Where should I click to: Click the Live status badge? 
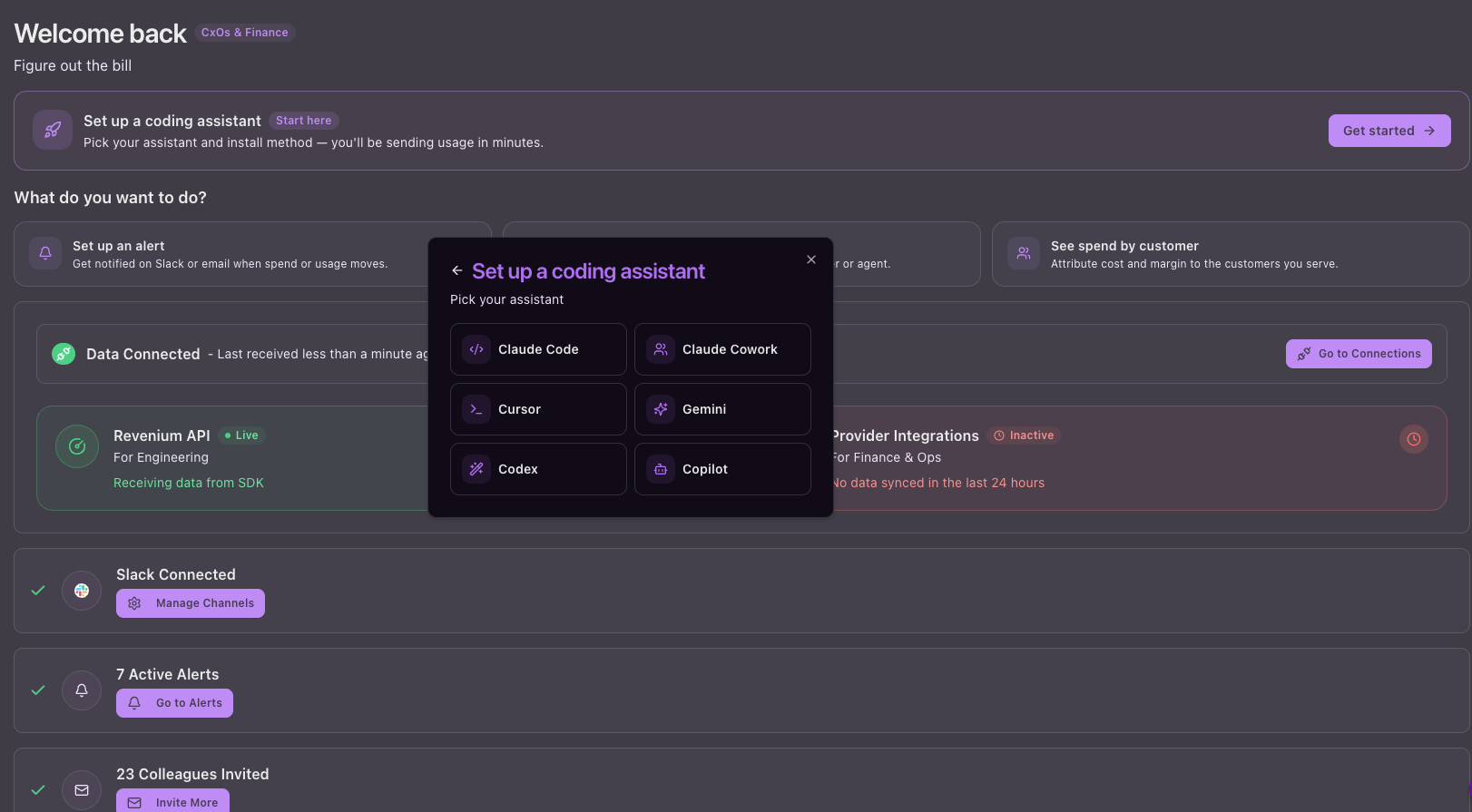click(241, 435)
